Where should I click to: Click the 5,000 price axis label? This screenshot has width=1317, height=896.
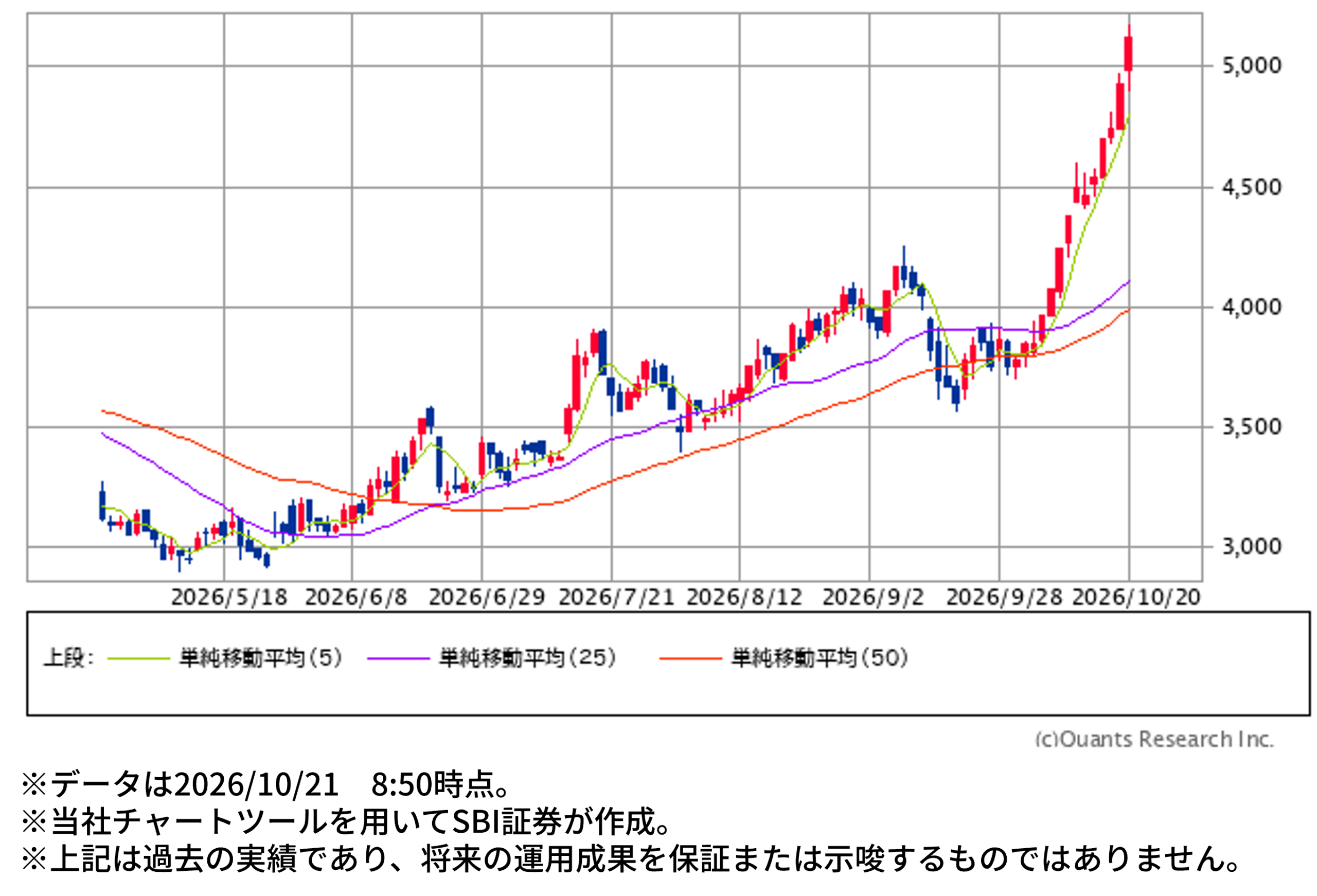pos(1251,66)
